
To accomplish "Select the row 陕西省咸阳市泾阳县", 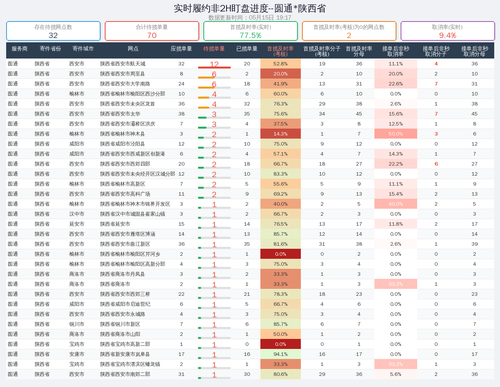I will click(250, 144).
